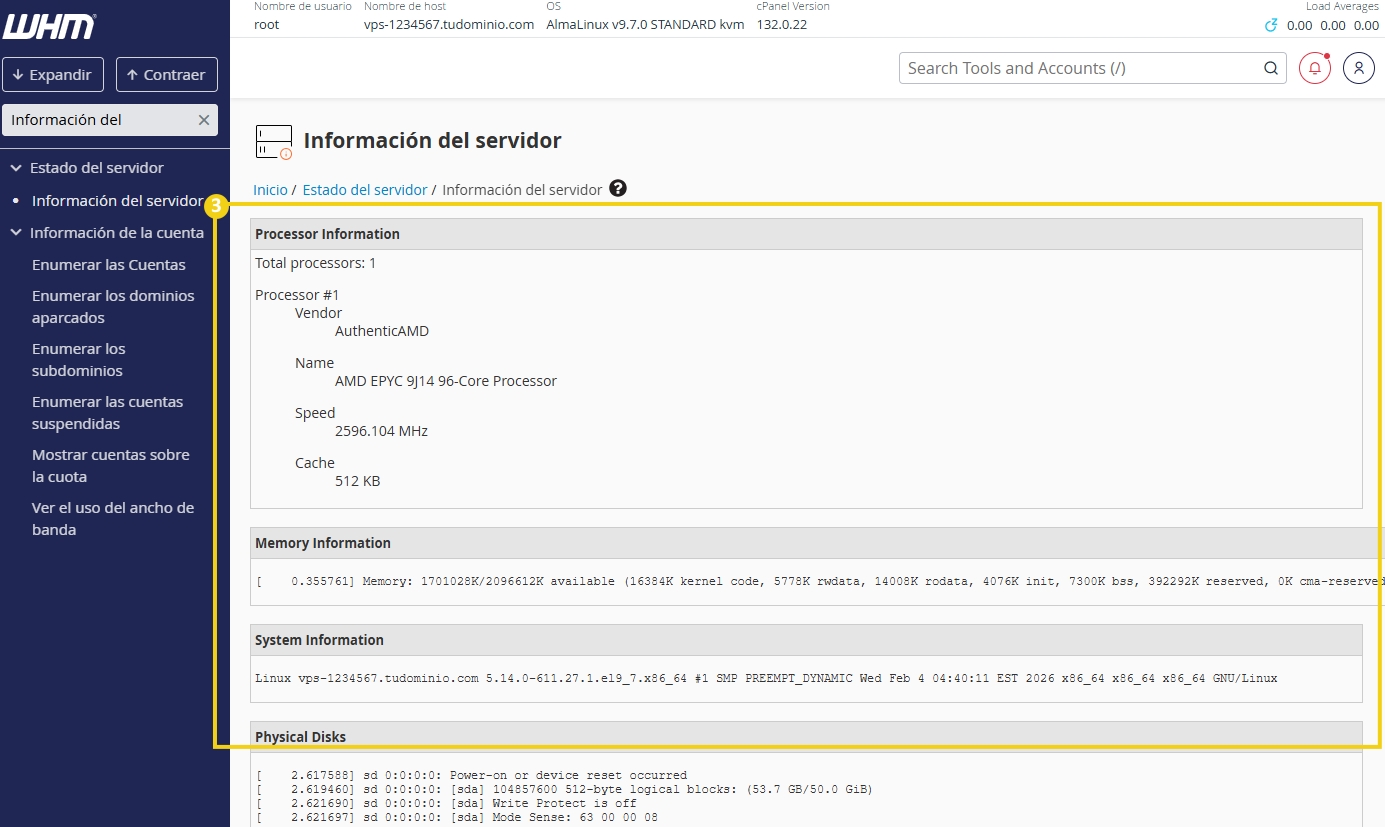Screen dimensions: 1385x827
Task: Collapse the Estado del servidor section
Action: (15, 167)
